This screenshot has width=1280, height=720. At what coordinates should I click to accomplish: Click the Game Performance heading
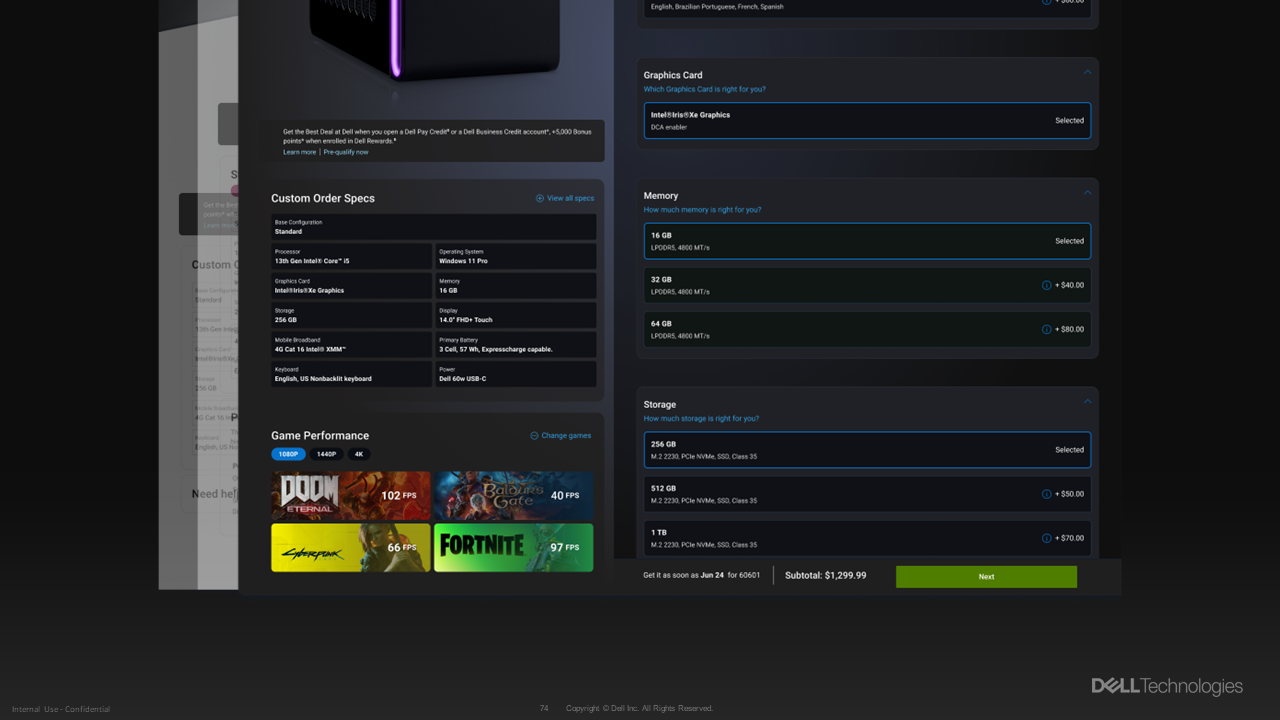(x=320, y=435)
